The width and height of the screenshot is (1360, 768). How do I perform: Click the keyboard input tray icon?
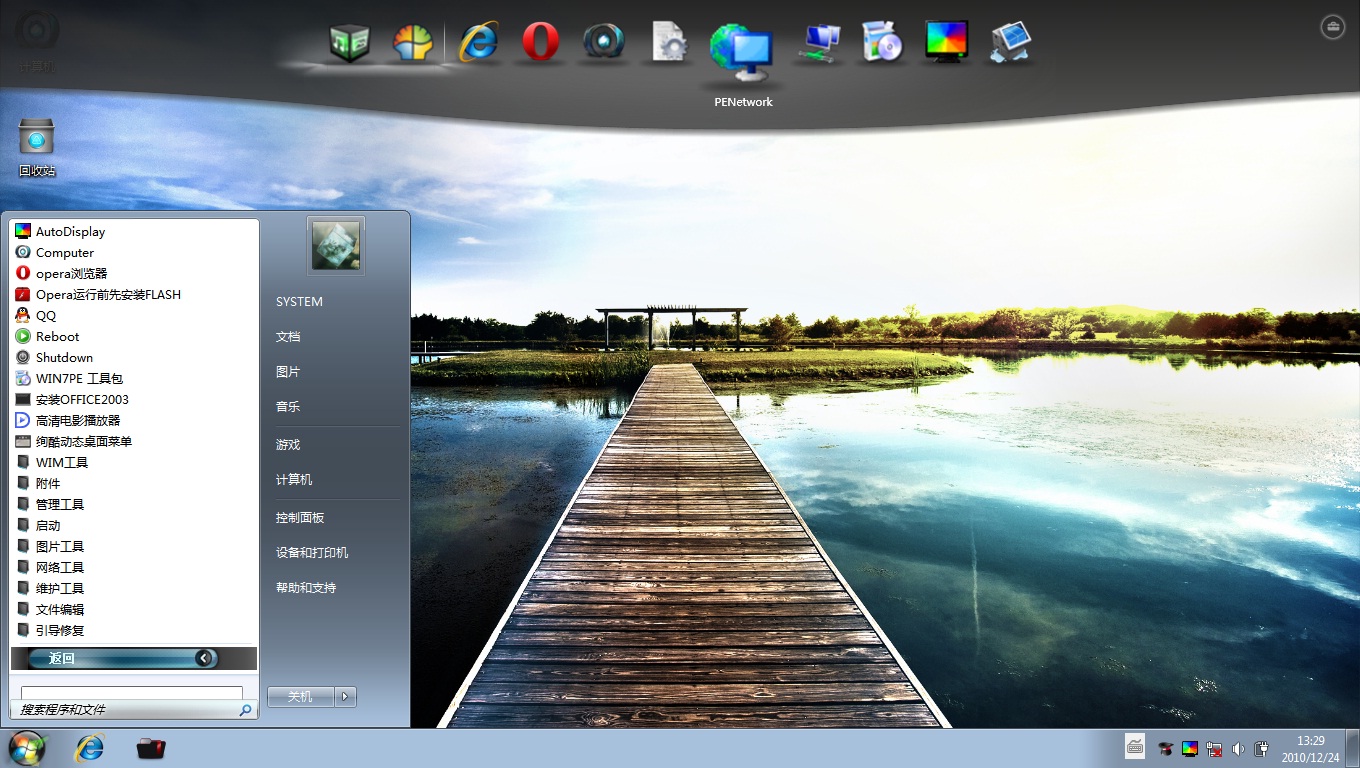pyautogui.click(x=1135, y=747)
